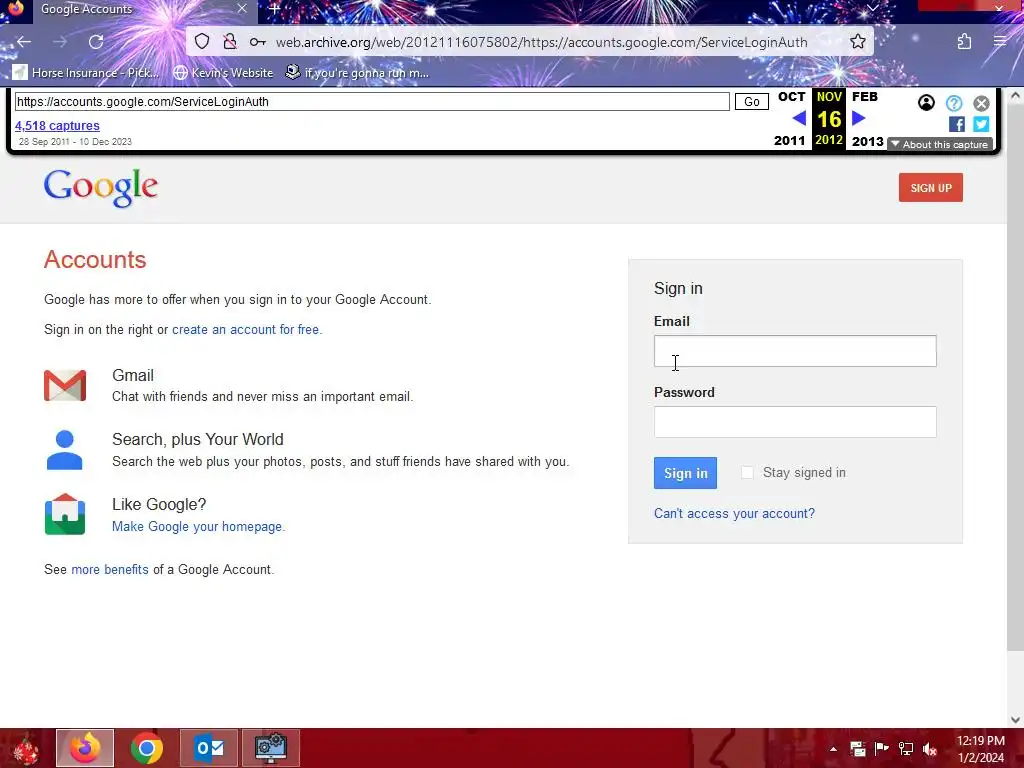This screenshot has width=1024, height=768.
Task: Go to next capture with right arrow
Action: pyautogui.click(x=859, y=118)
